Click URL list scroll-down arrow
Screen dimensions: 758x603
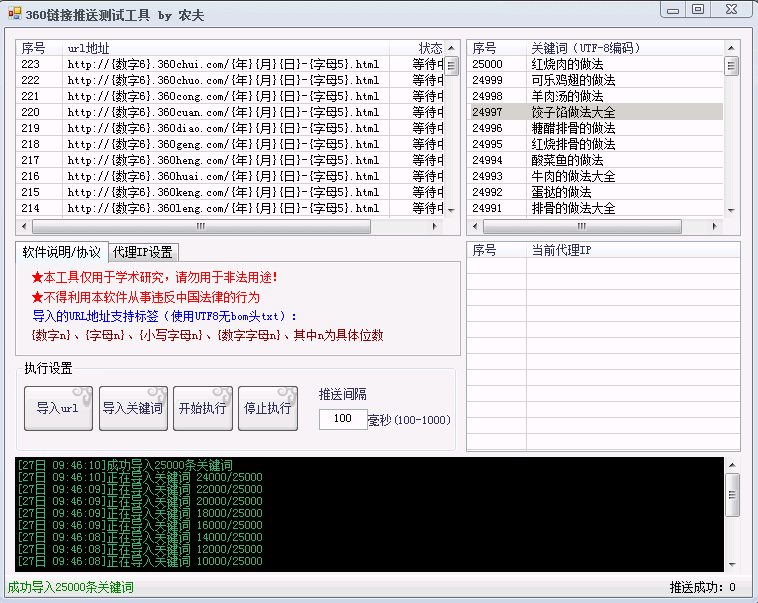click(451, 210)
